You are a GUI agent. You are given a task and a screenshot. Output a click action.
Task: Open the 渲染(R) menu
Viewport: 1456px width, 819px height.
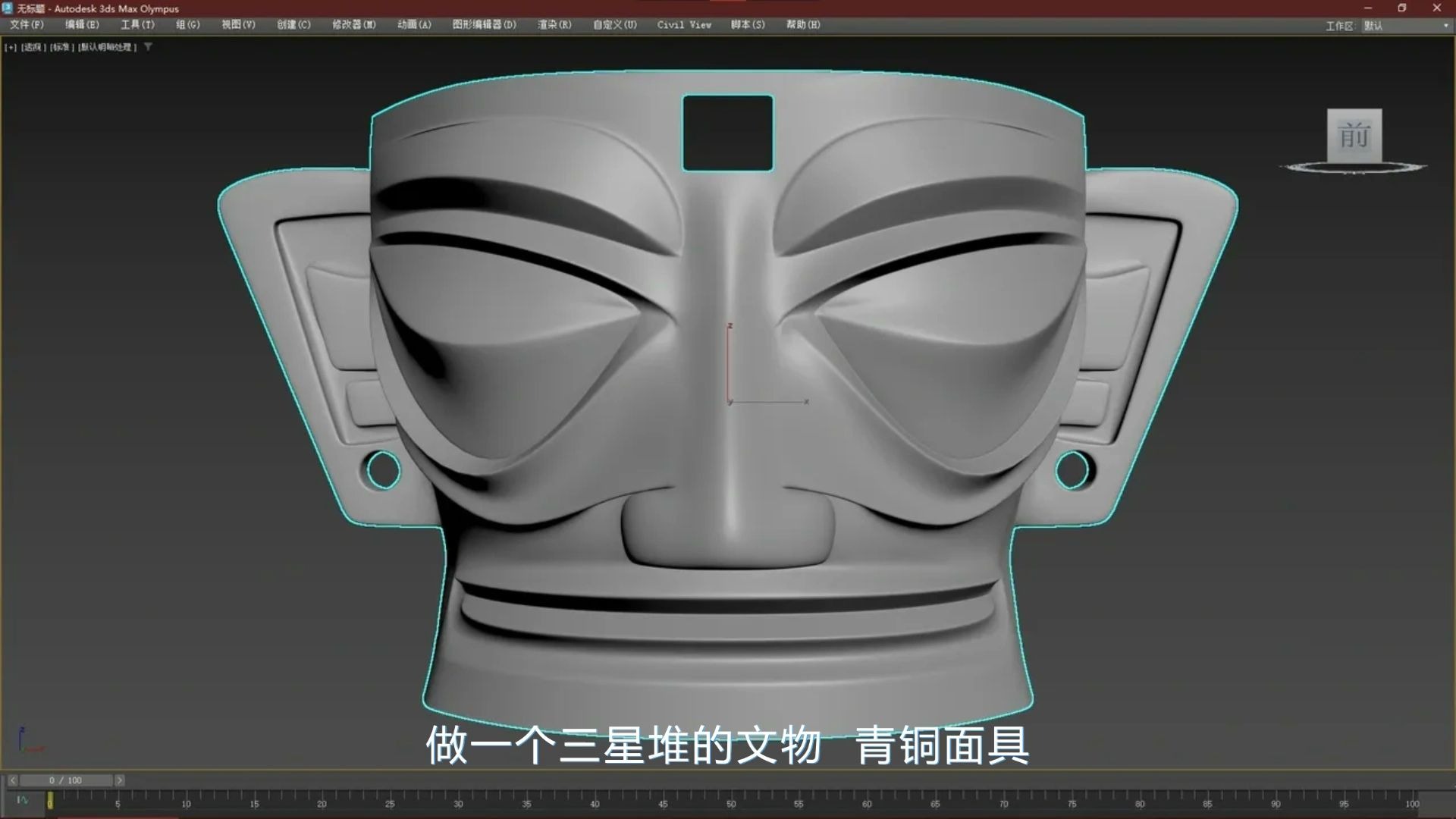tap(554, 25)
